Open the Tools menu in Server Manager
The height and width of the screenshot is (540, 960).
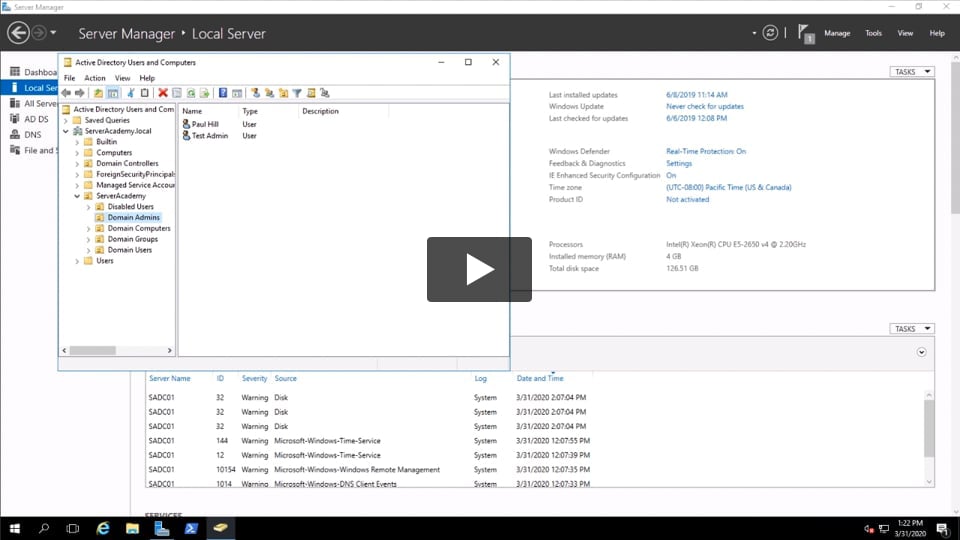(873, 33)
